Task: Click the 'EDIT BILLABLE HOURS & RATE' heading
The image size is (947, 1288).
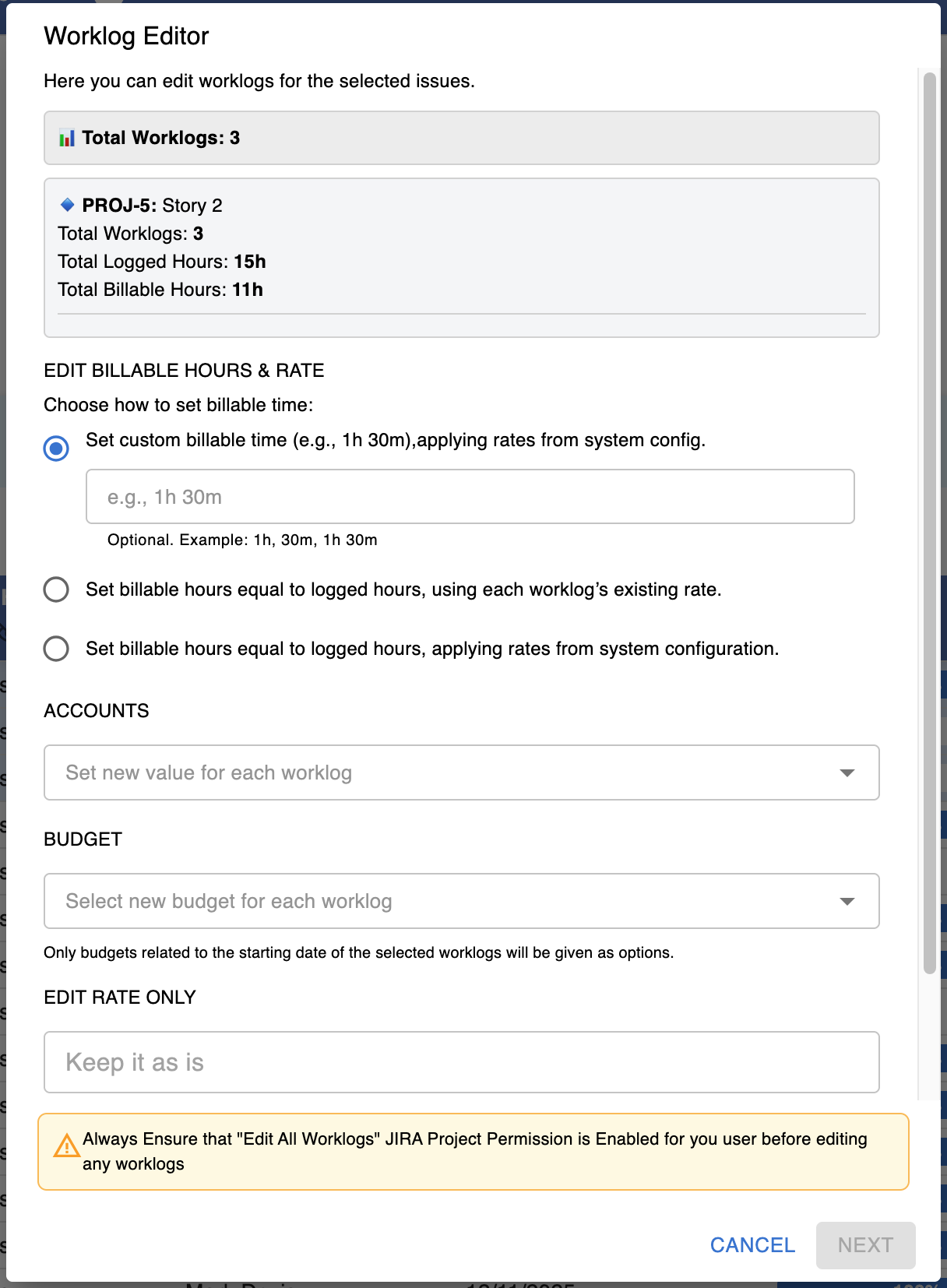Action: [184, 370]
